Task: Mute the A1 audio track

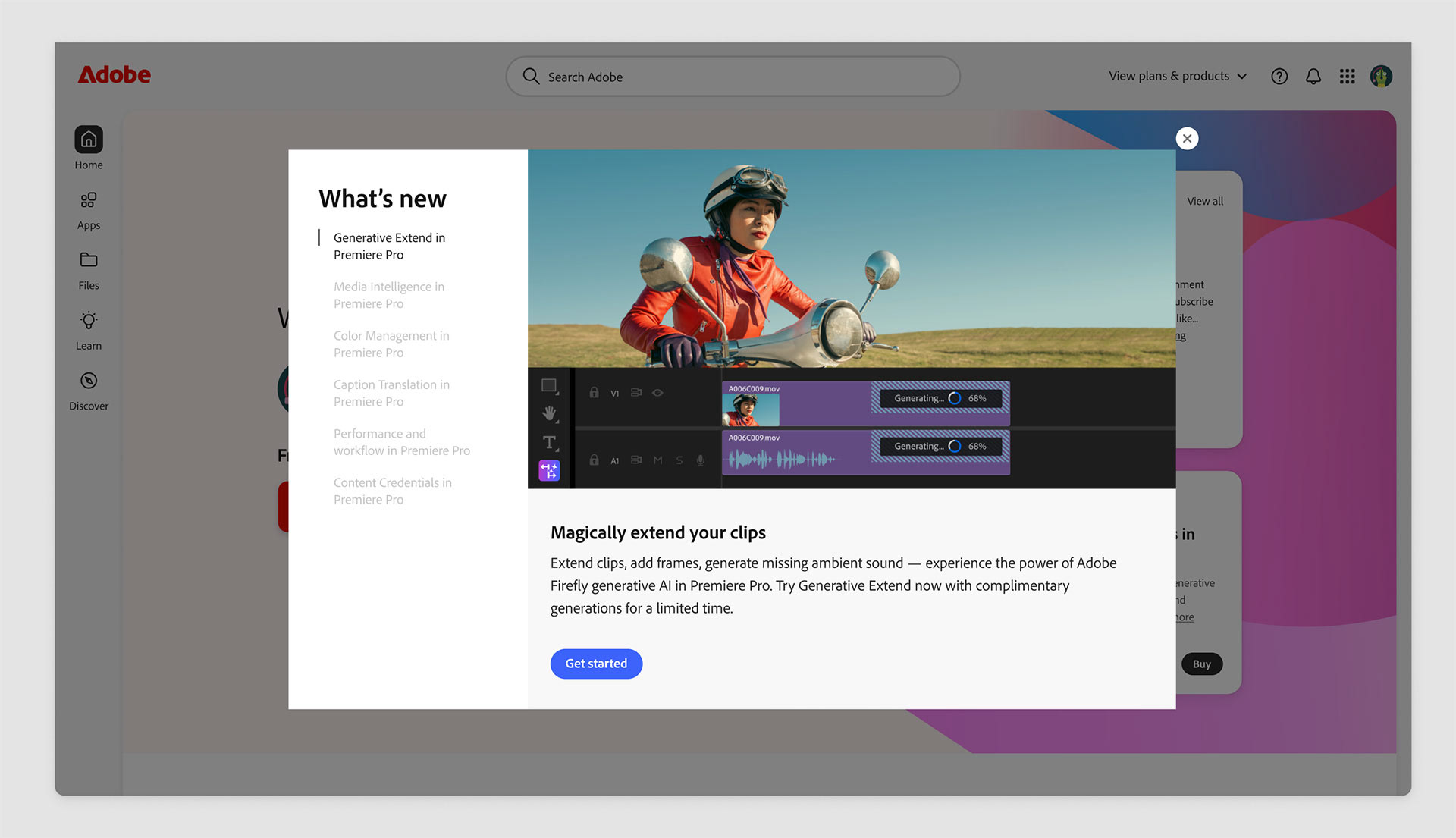Action: pyautogui.click(x=657, y=460)
